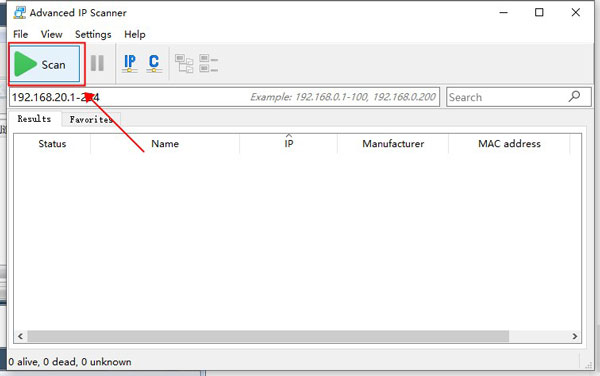Close the Advanced IP Scanner window
The height and width of the screenshot is (376, 600).
(x=576, y=13)
